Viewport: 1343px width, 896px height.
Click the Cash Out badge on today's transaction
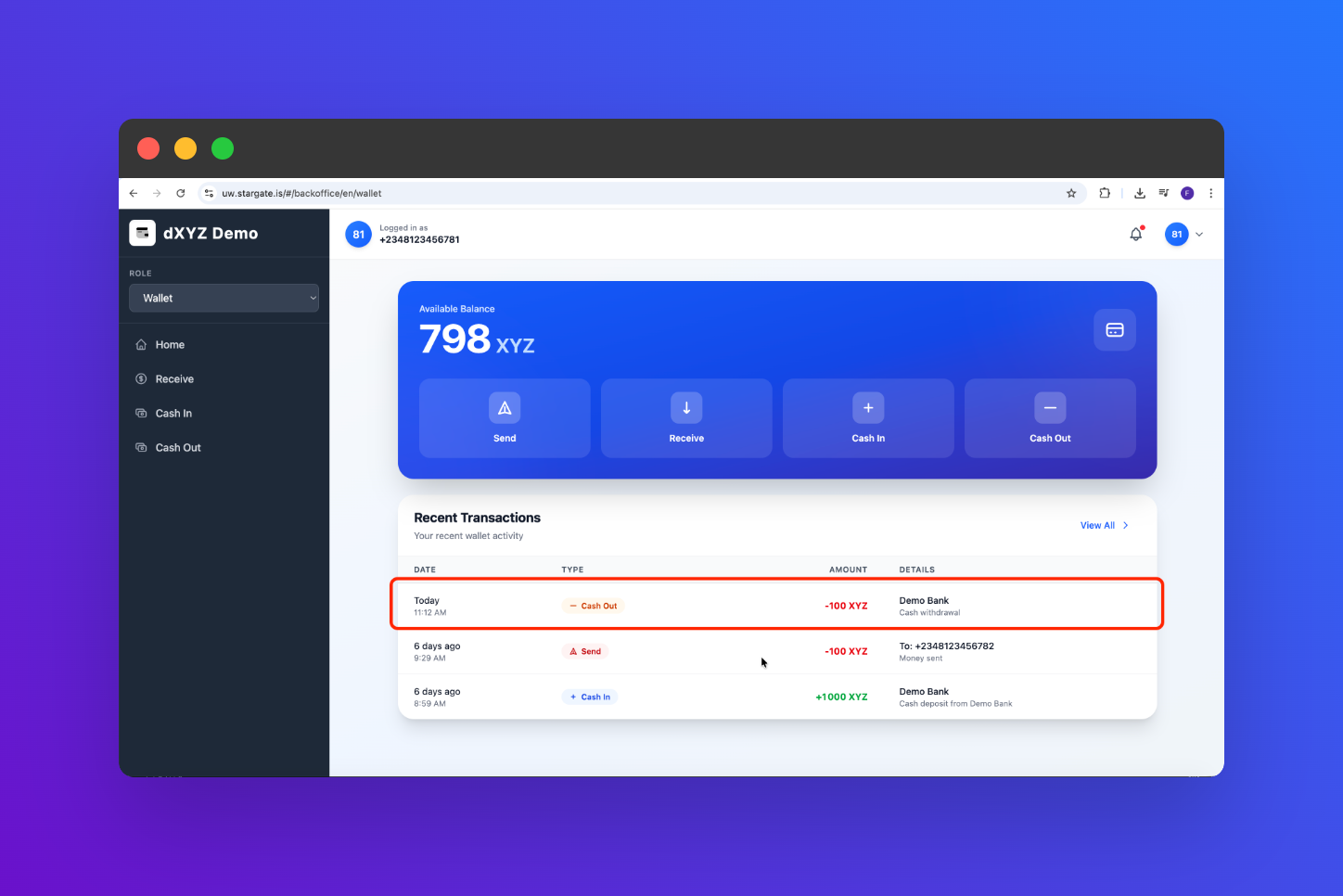click(x=593, y=605)
